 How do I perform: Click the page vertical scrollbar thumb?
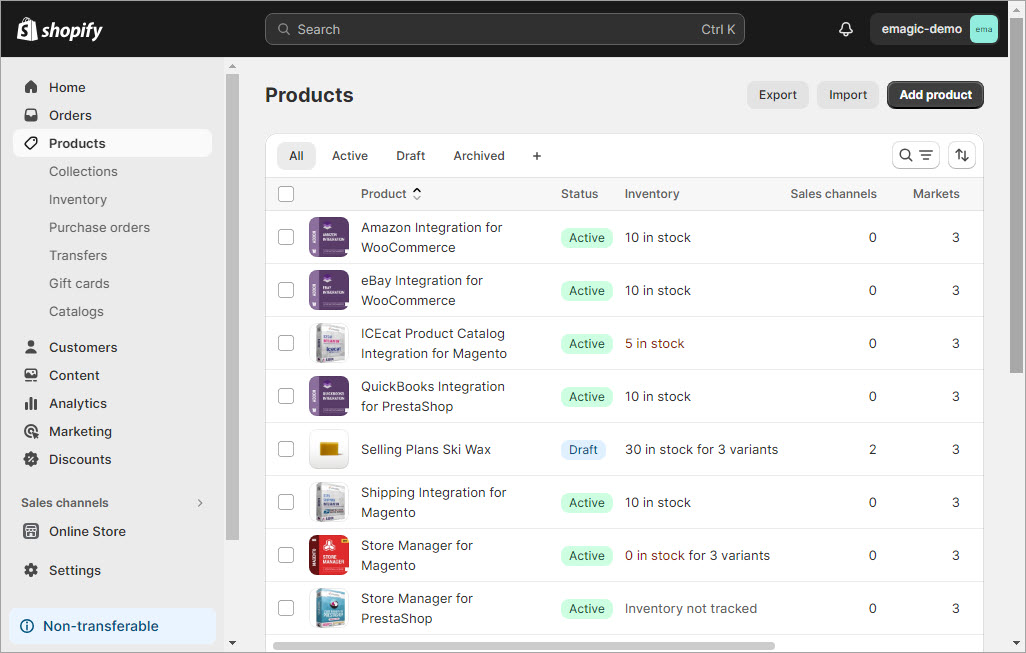point(1016,196)
